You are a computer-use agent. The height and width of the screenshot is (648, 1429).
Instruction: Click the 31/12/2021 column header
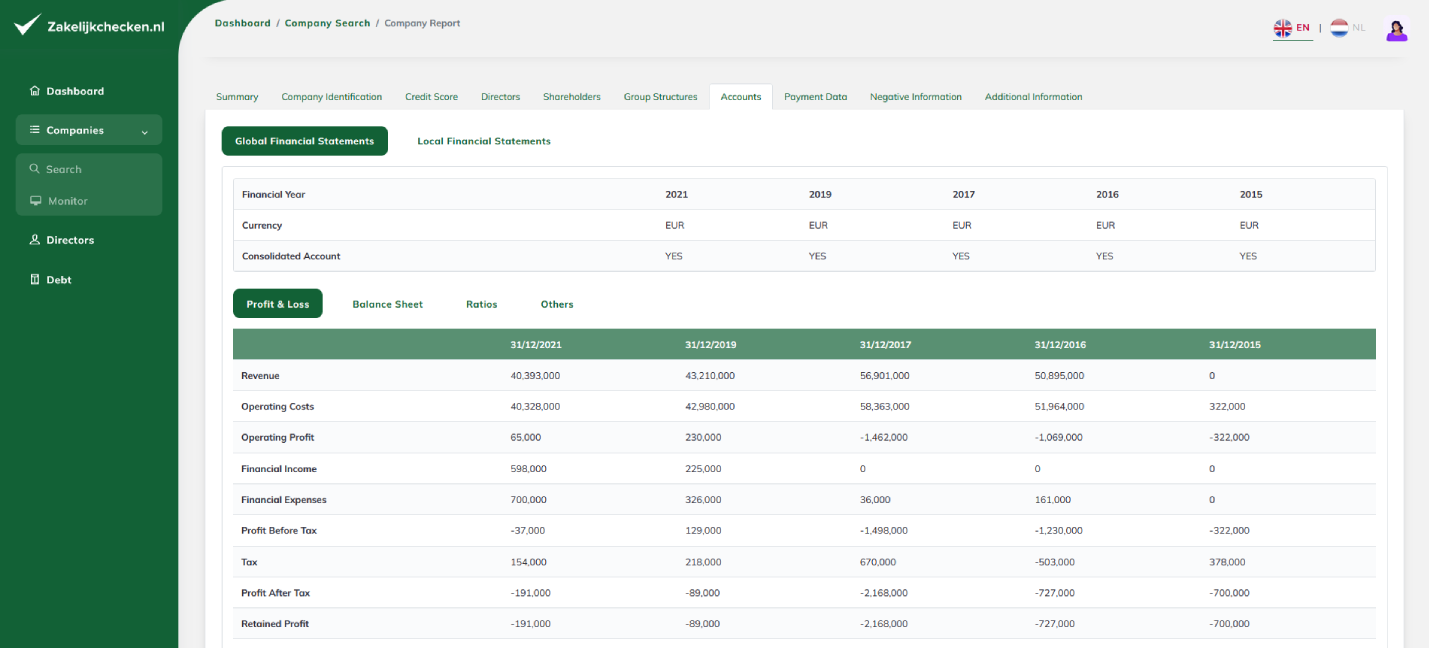point(536,345)
